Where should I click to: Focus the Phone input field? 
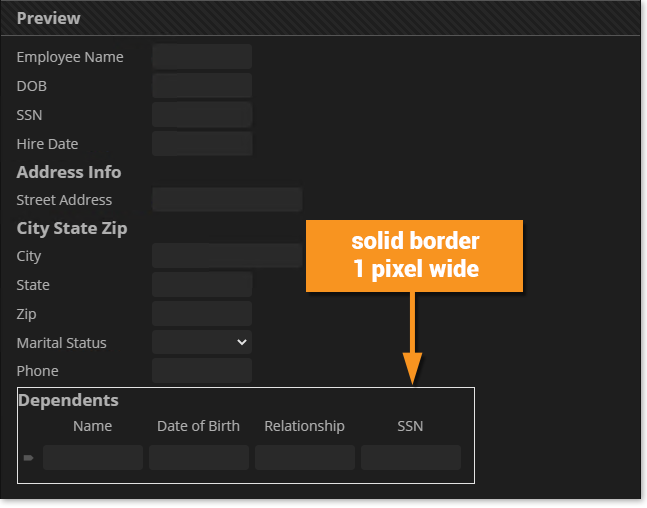[x=202, y=371]
